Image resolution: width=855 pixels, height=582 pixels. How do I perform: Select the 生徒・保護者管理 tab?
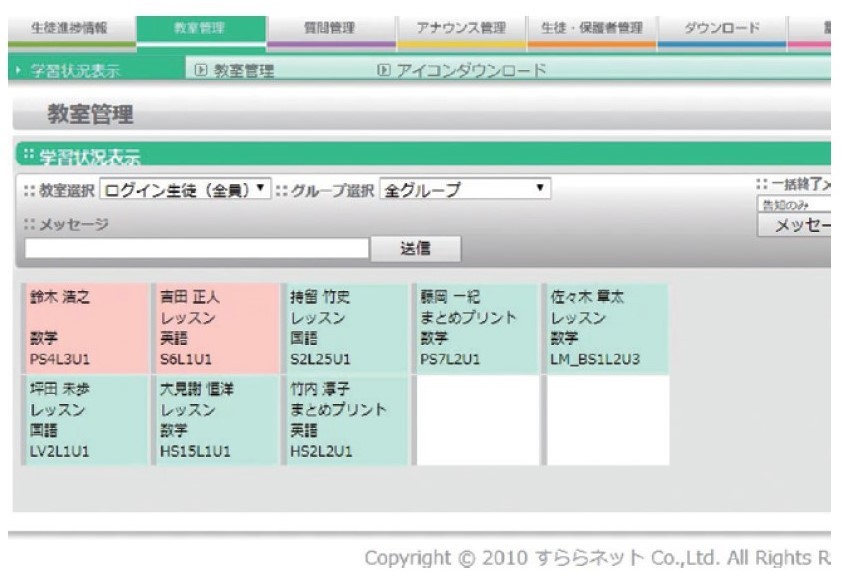(x=591, y=29)
